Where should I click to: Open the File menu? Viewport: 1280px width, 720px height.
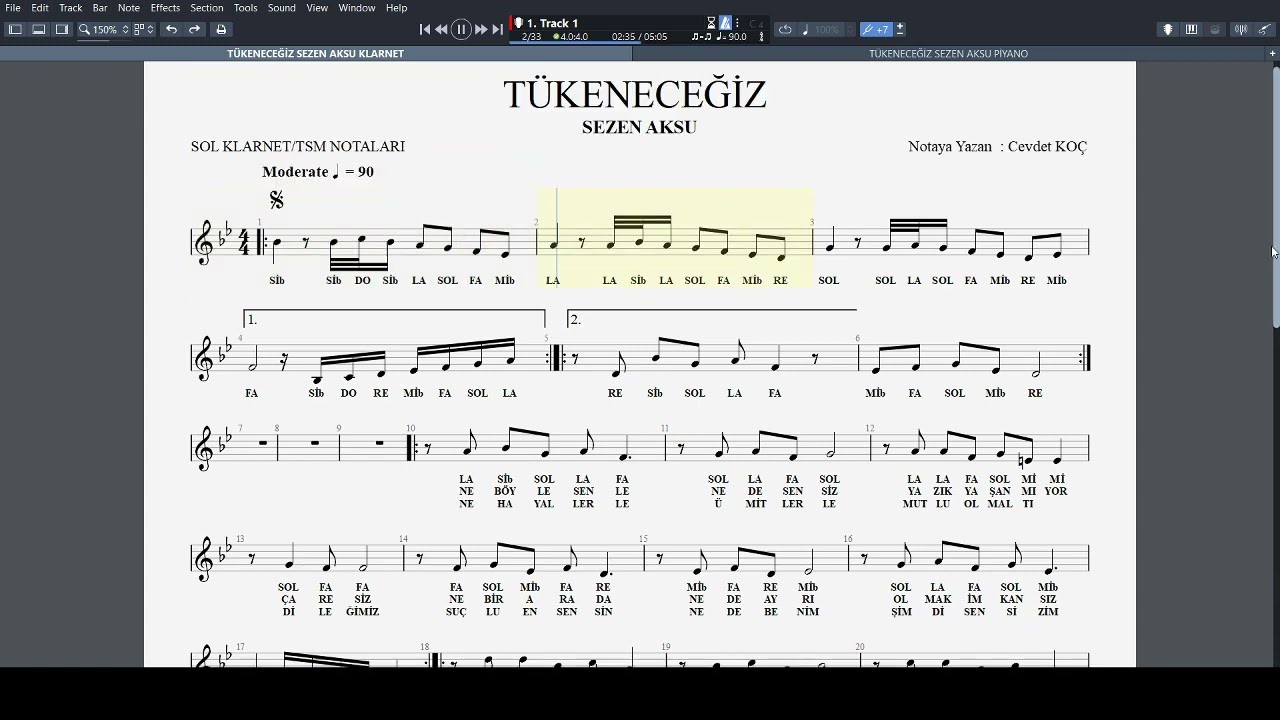click(13, 8)
